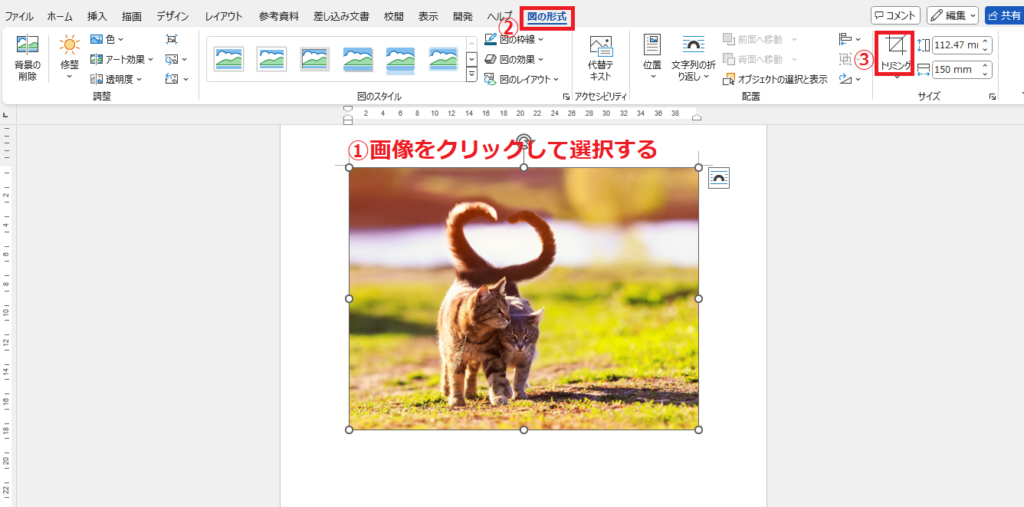Switch to the デザイン tab
The image size is (1024, 507).
172,16
